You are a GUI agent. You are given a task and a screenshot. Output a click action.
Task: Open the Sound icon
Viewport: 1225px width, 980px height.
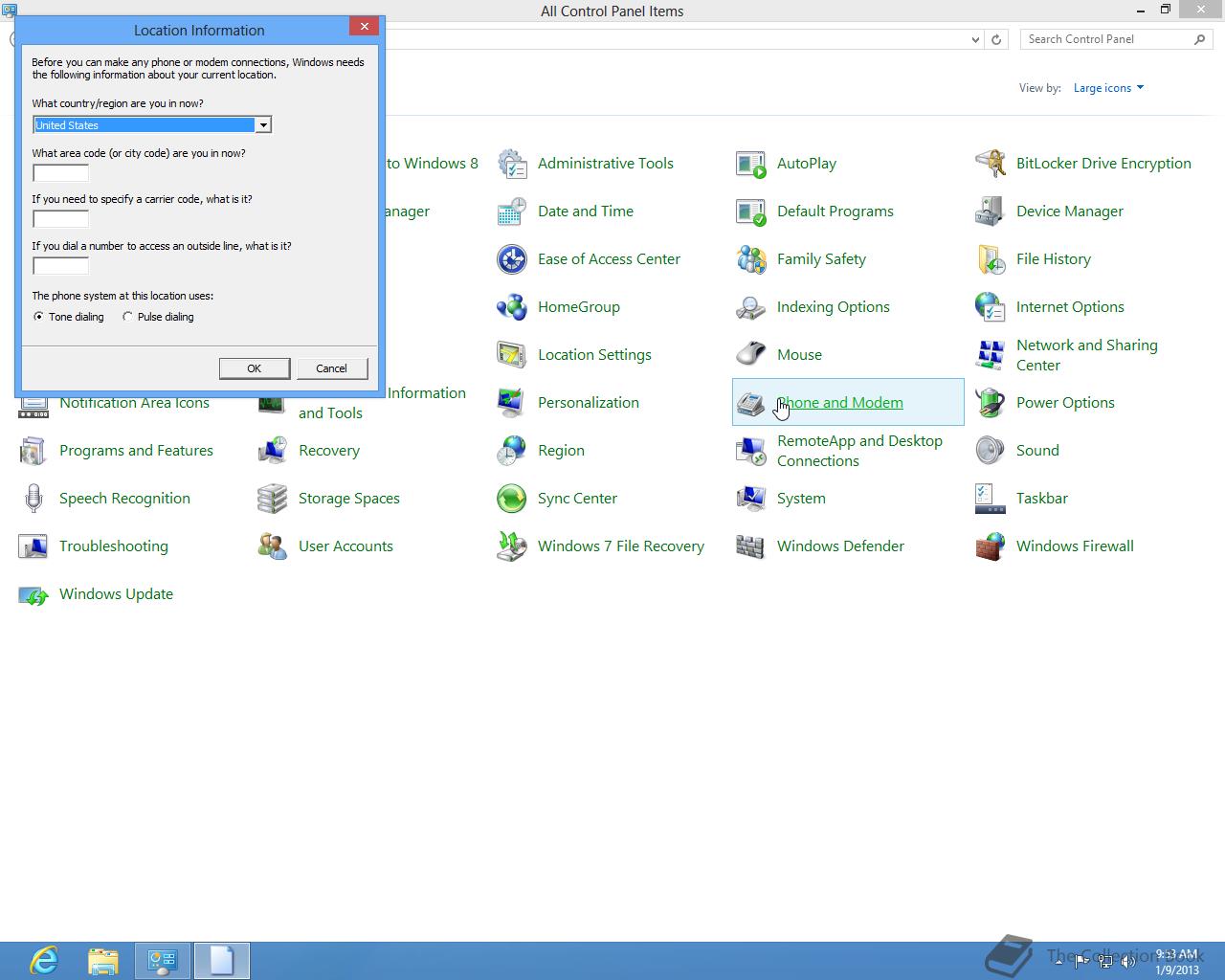tap(991, 451)
